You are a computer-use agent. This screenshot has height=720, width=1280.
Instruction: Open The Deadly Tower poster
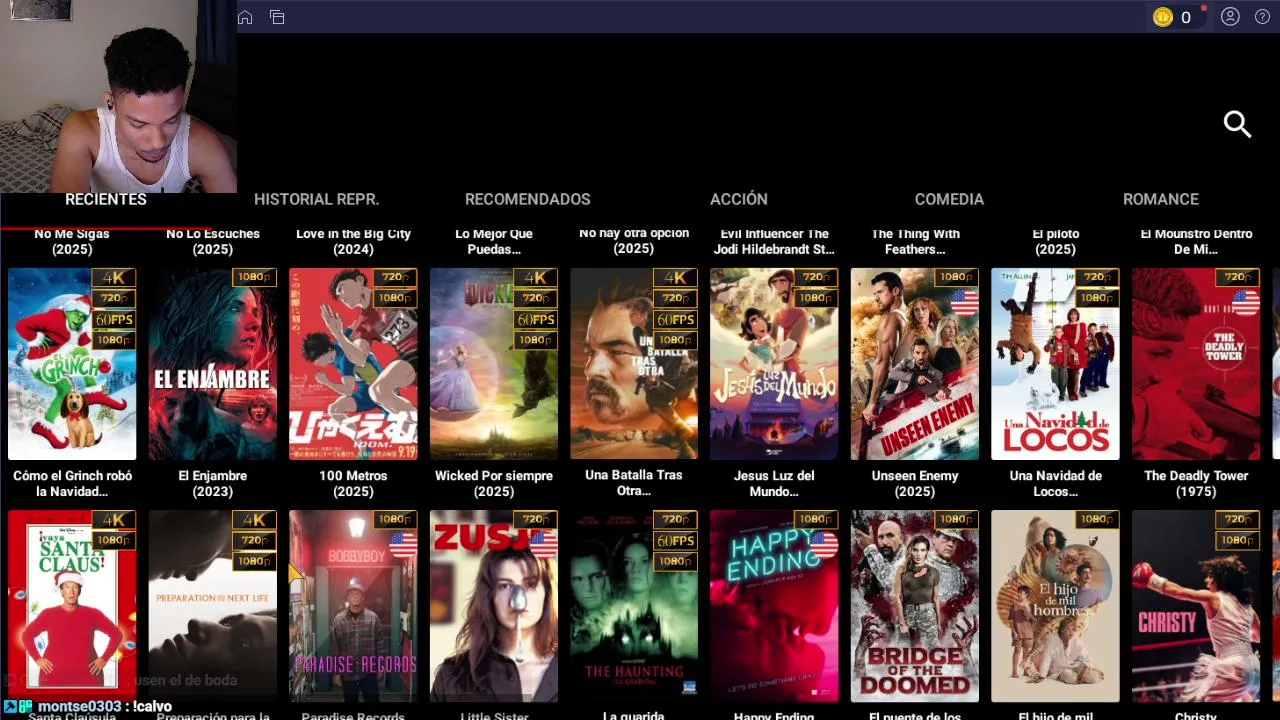1196,364
